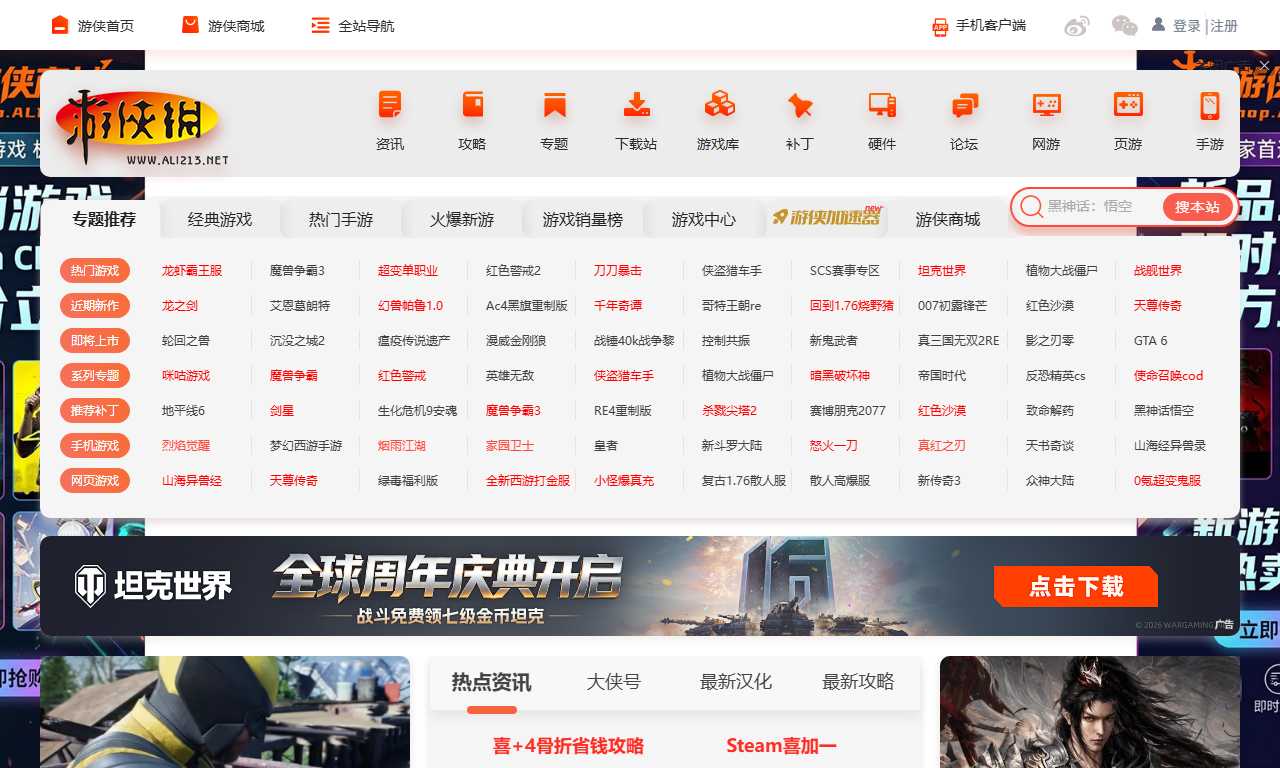1280x768 pixels.
Task: Click the 游侠商城 shopping bag icon
Action: (190, 25)
